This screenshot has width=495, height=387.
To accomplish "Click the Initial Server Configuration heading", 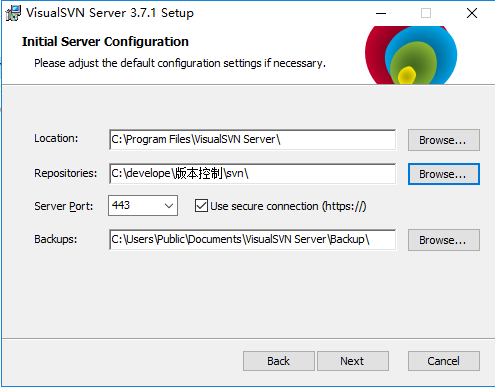I will coord(105,42).
